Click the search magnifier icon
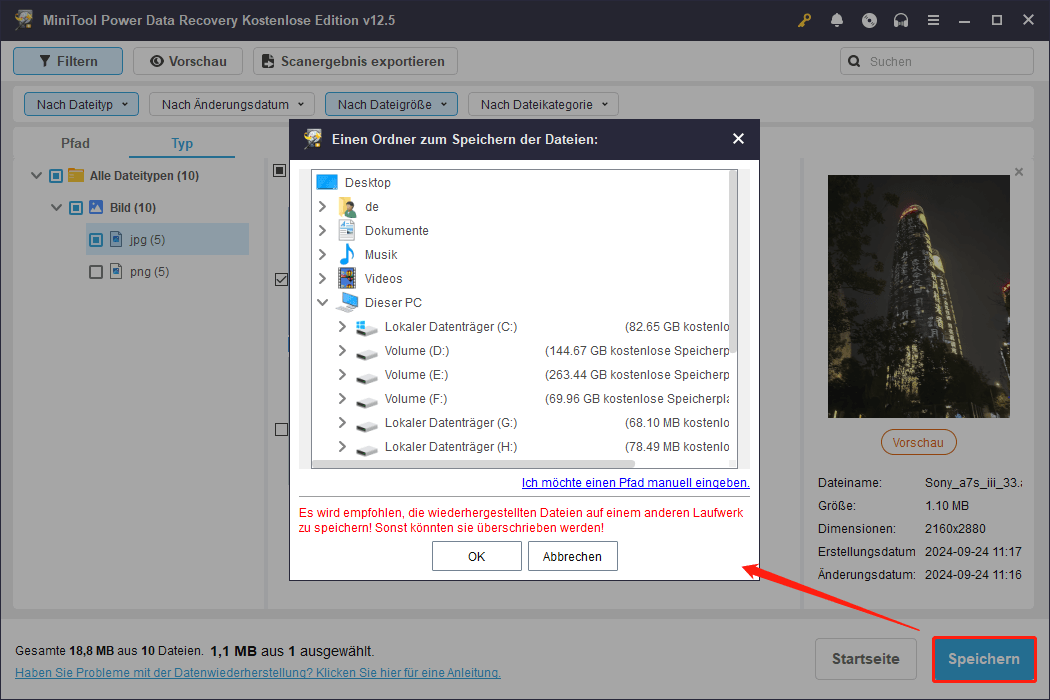The width and height of the screenshot is (1050, 700). tap(854, 62)
